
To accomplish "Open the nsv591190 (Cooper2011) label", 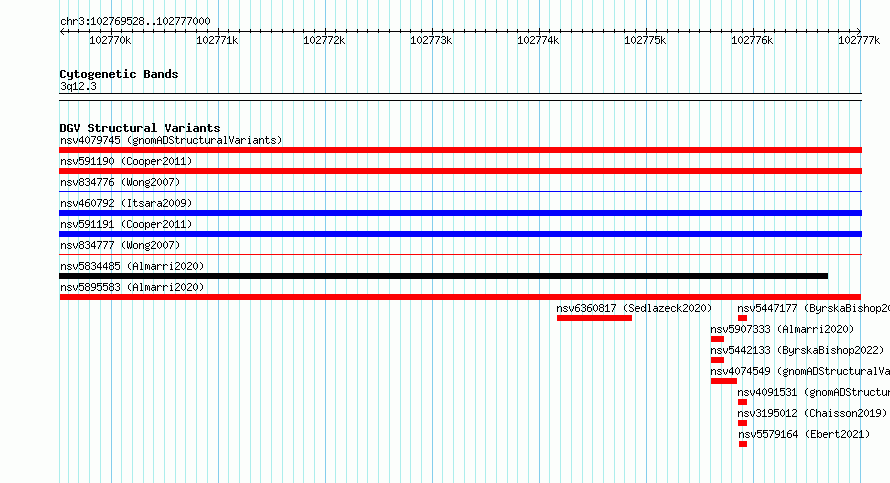I will tap(126, 161).
